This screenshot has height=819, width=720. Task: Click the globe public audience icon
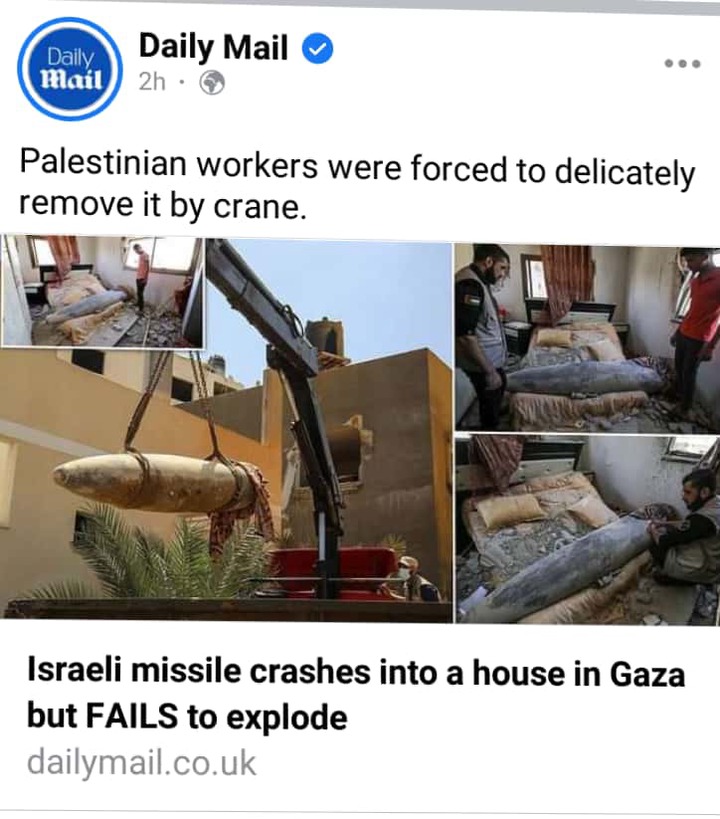pos(212,83)
